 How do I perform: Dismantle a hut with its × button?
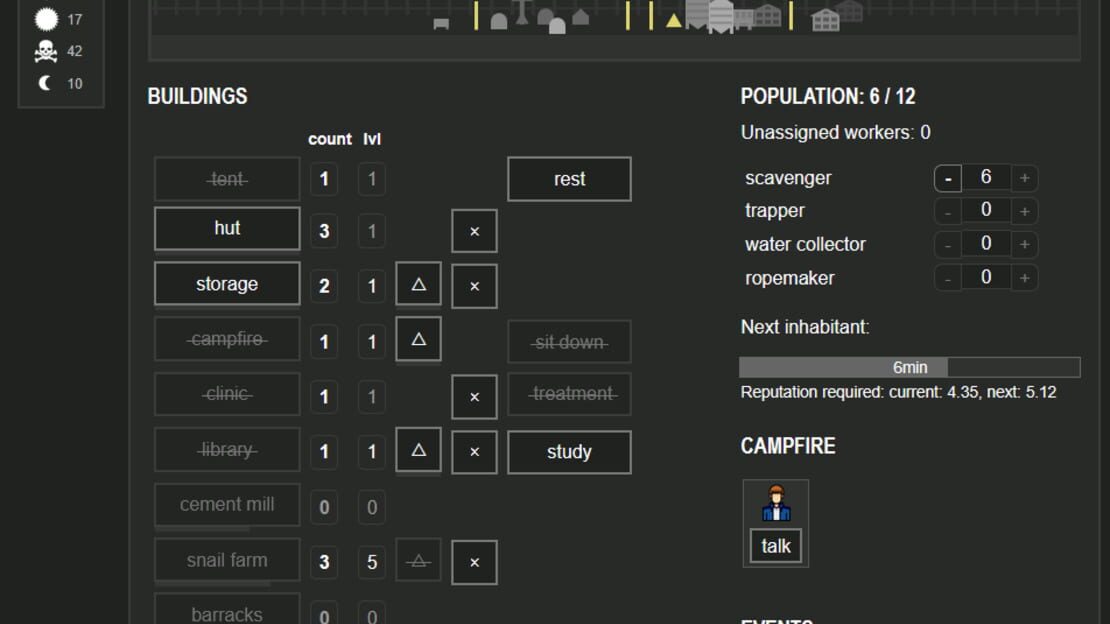[x=474, y=231]
